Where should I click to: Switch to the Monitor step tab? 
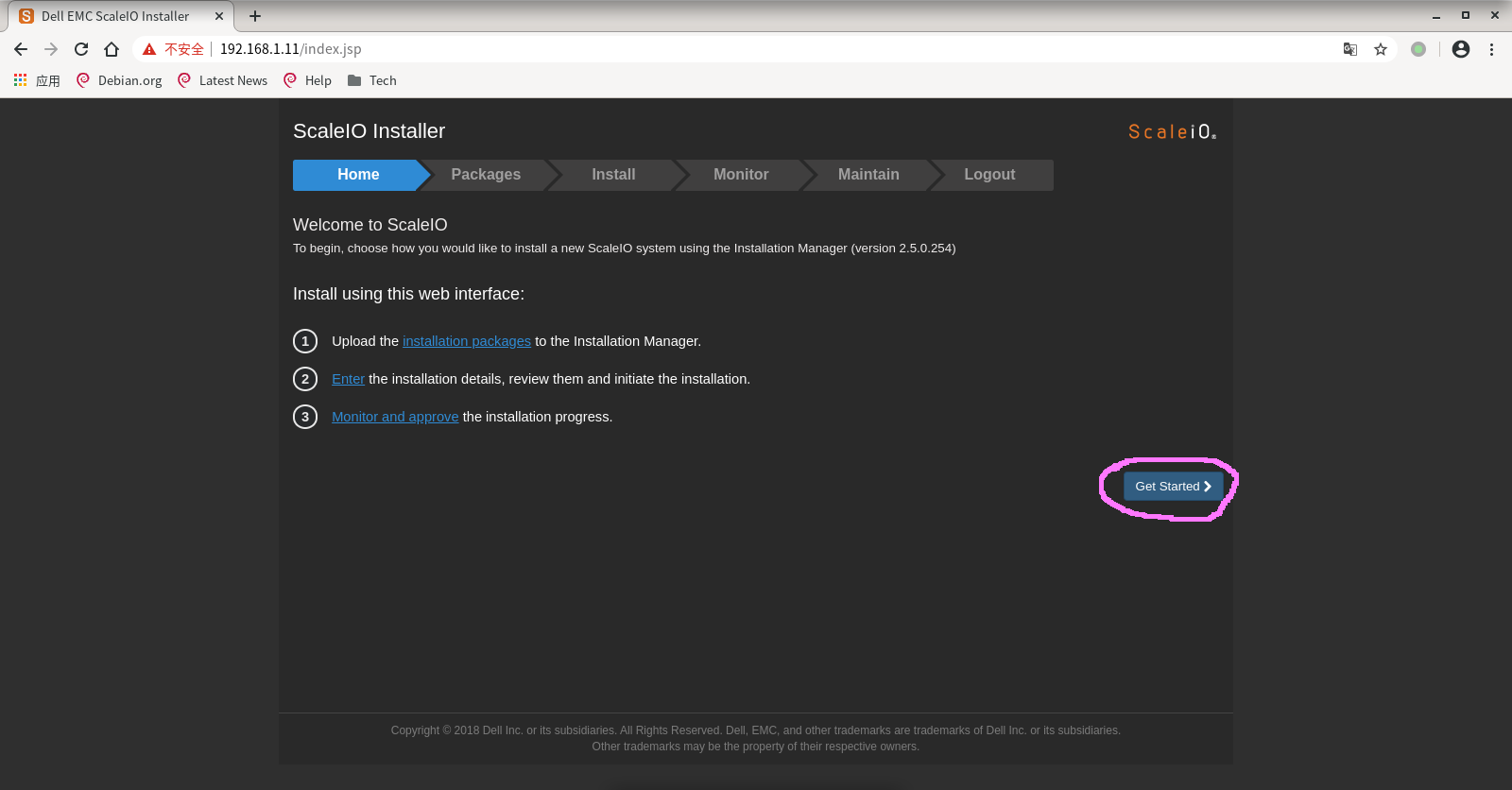tap(741, 175)
